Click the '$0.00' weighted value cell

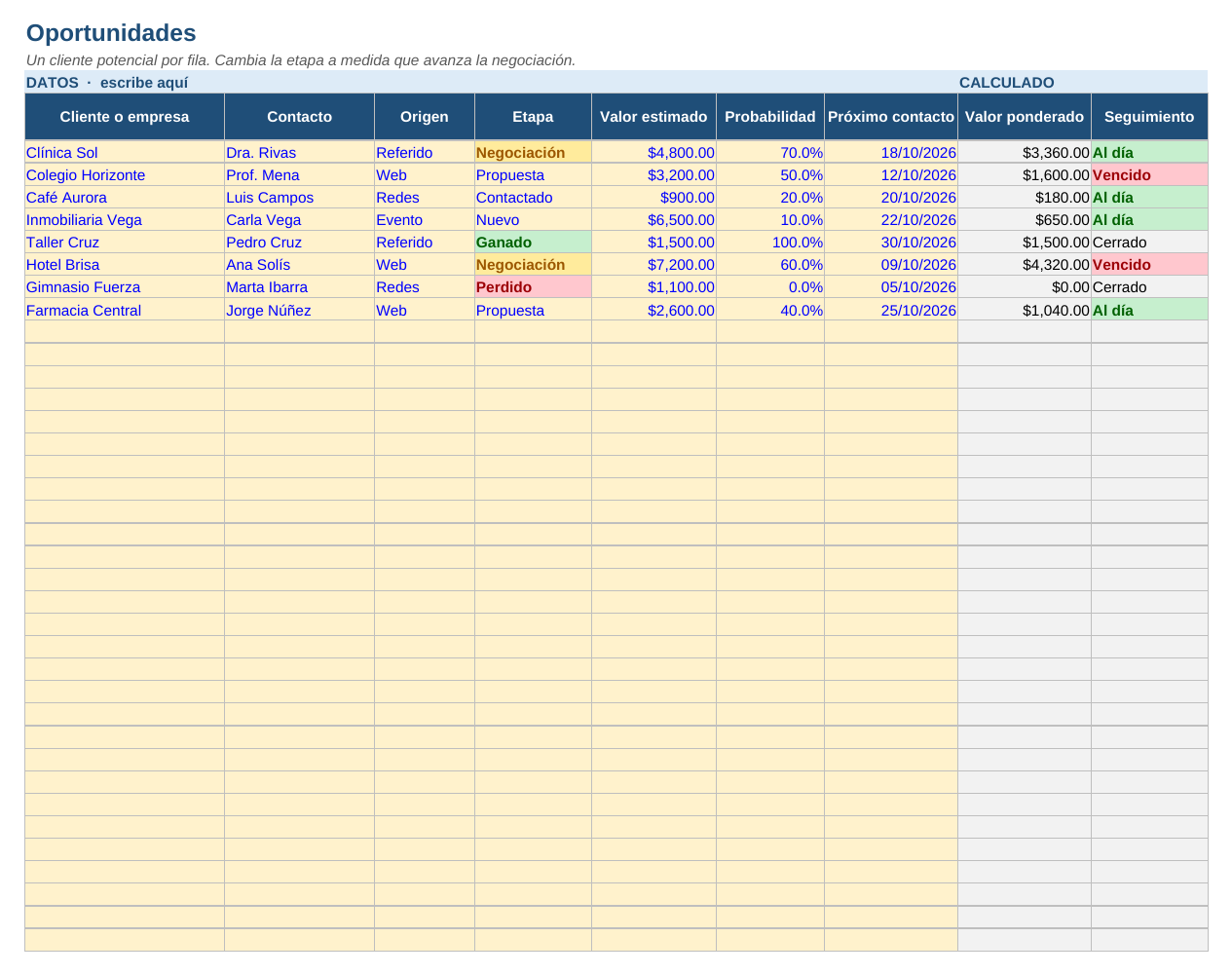point(1025,286)
